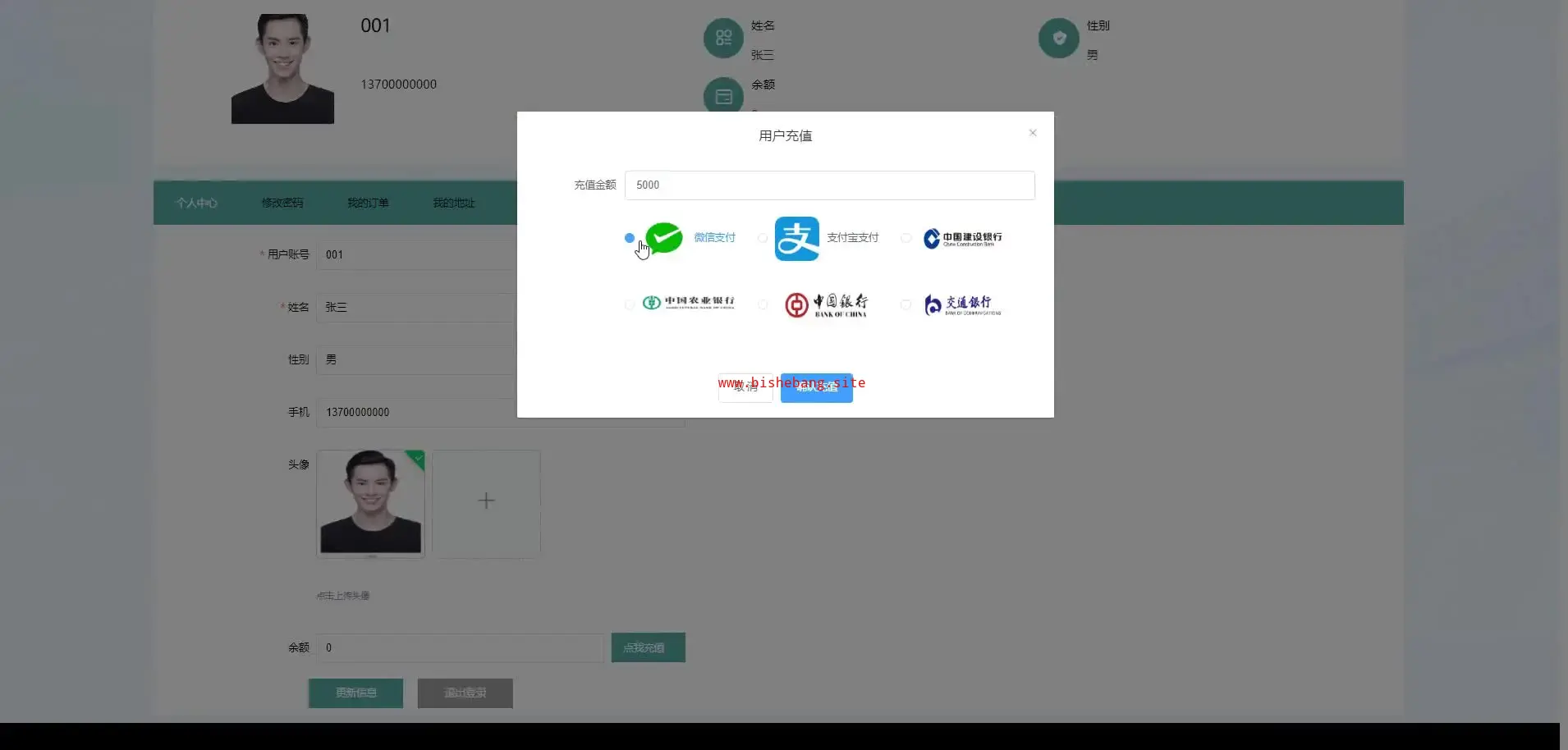This screenshot has width=1568, height=750.
Task: Click the Bank of Communications logo
Action: click(x=962, y=304)
